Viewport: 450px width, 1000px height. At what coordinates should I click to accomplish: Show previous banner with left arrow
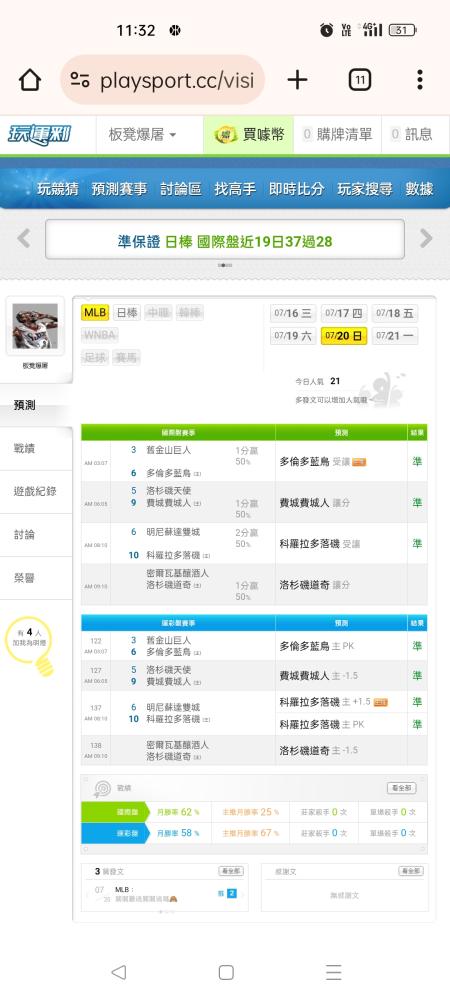coord(24,239)
